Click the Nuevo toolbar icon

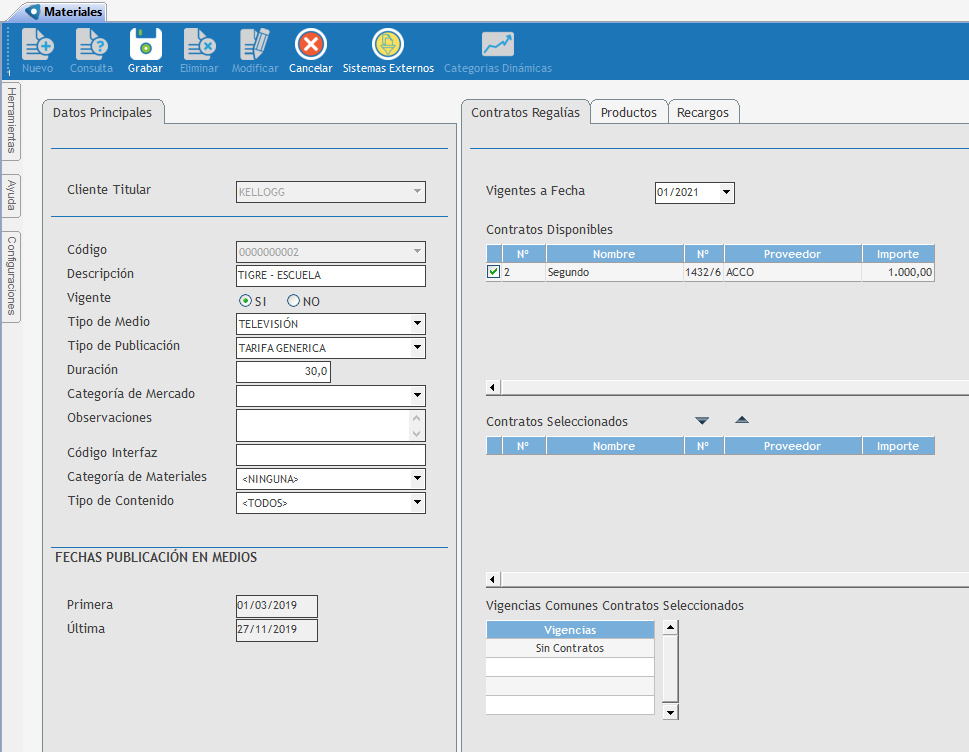pyautogui.click(x=38, y=45)
